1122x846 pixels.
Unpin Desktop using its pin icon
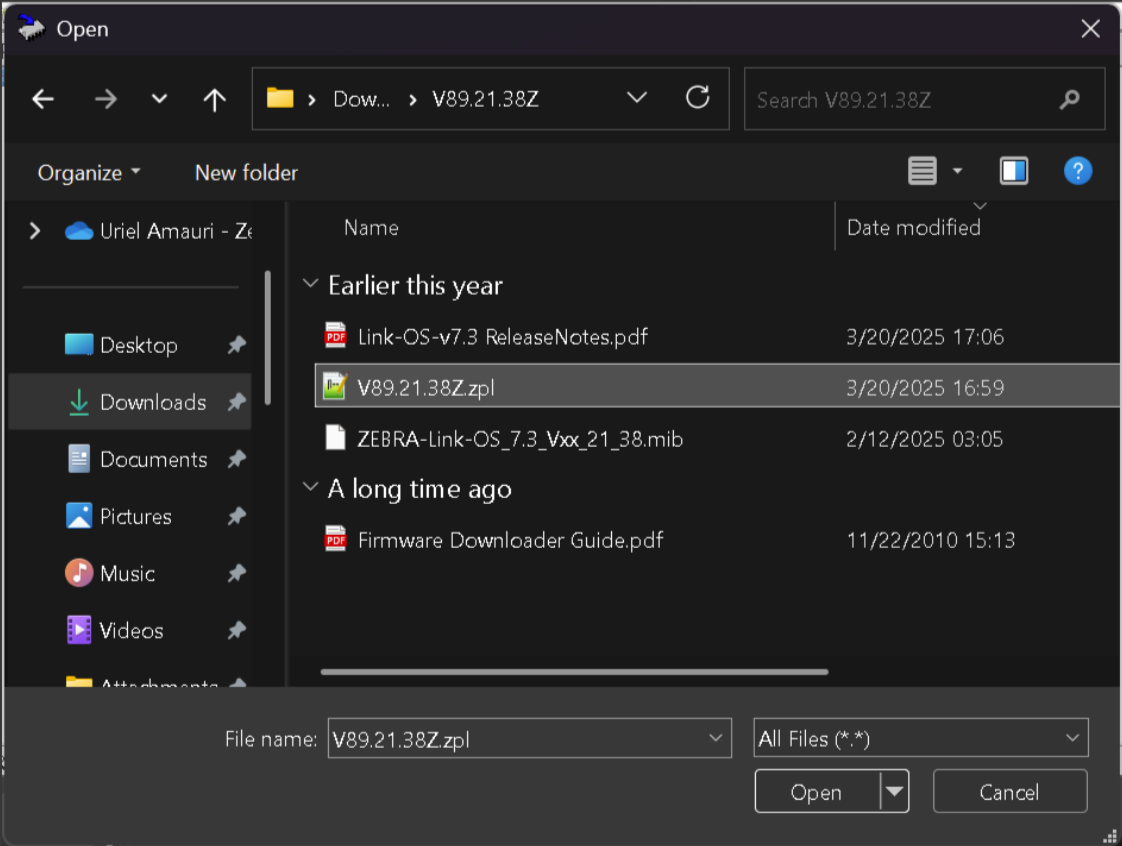click(237, 345)
